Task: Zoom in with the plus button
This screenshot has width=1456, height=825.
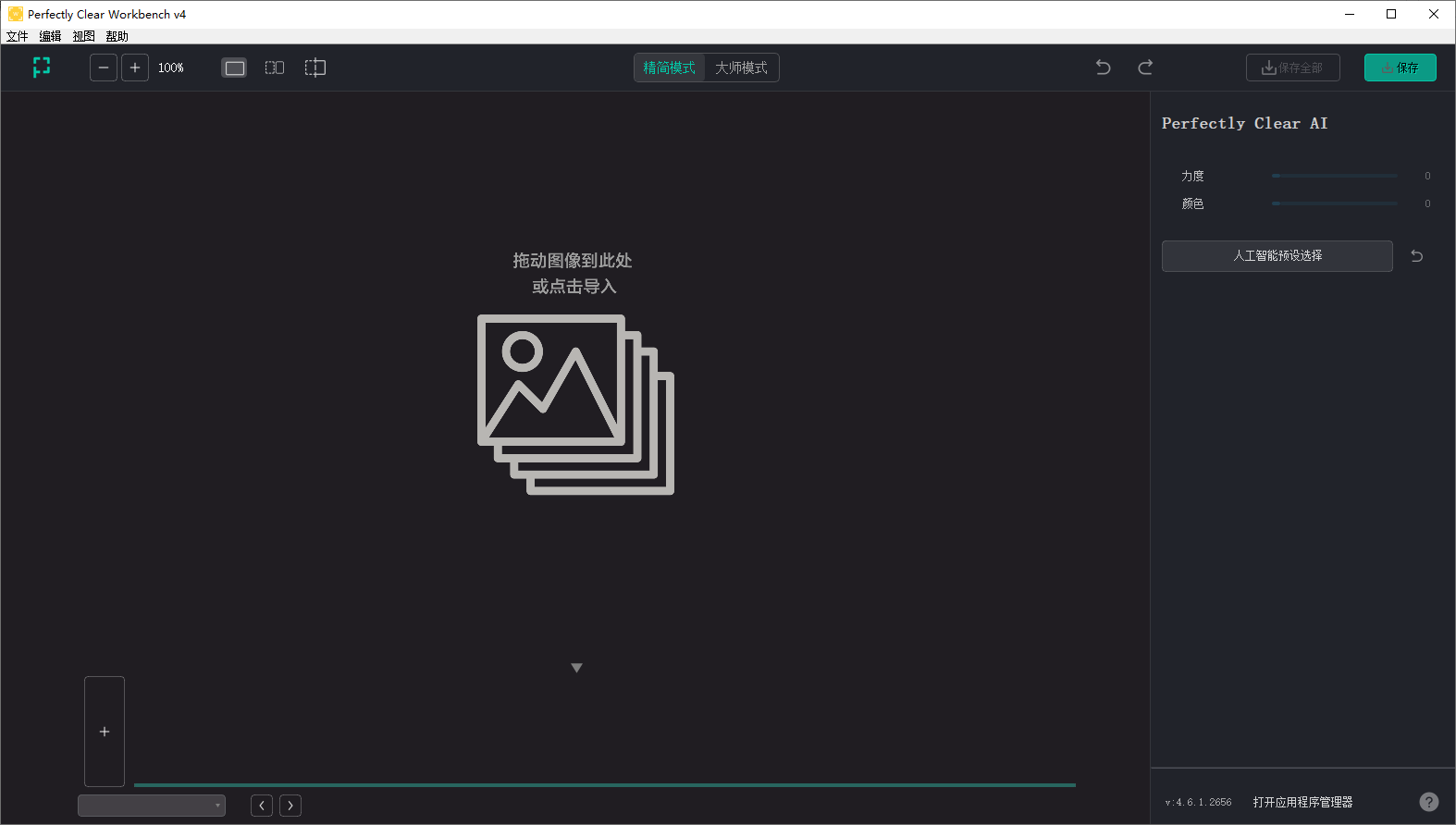Action: pyautogui.click(x=135, y=68)
